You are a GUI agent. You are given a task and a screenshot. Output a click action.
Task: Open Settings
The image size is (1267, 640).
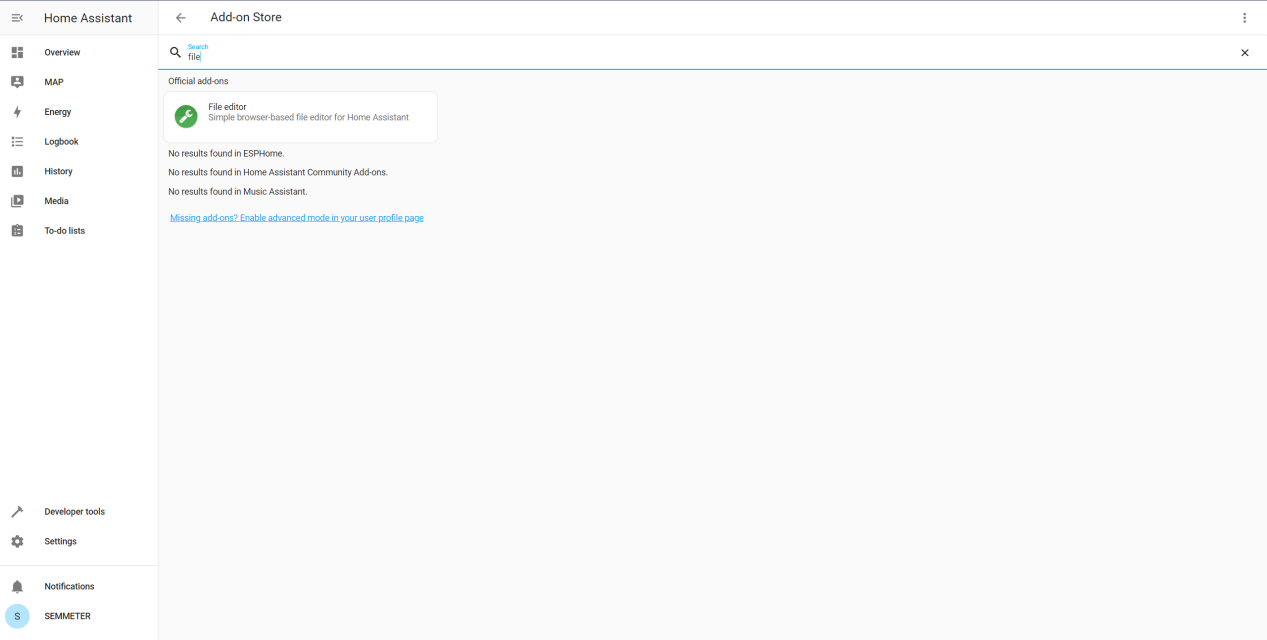pos(79,541)
